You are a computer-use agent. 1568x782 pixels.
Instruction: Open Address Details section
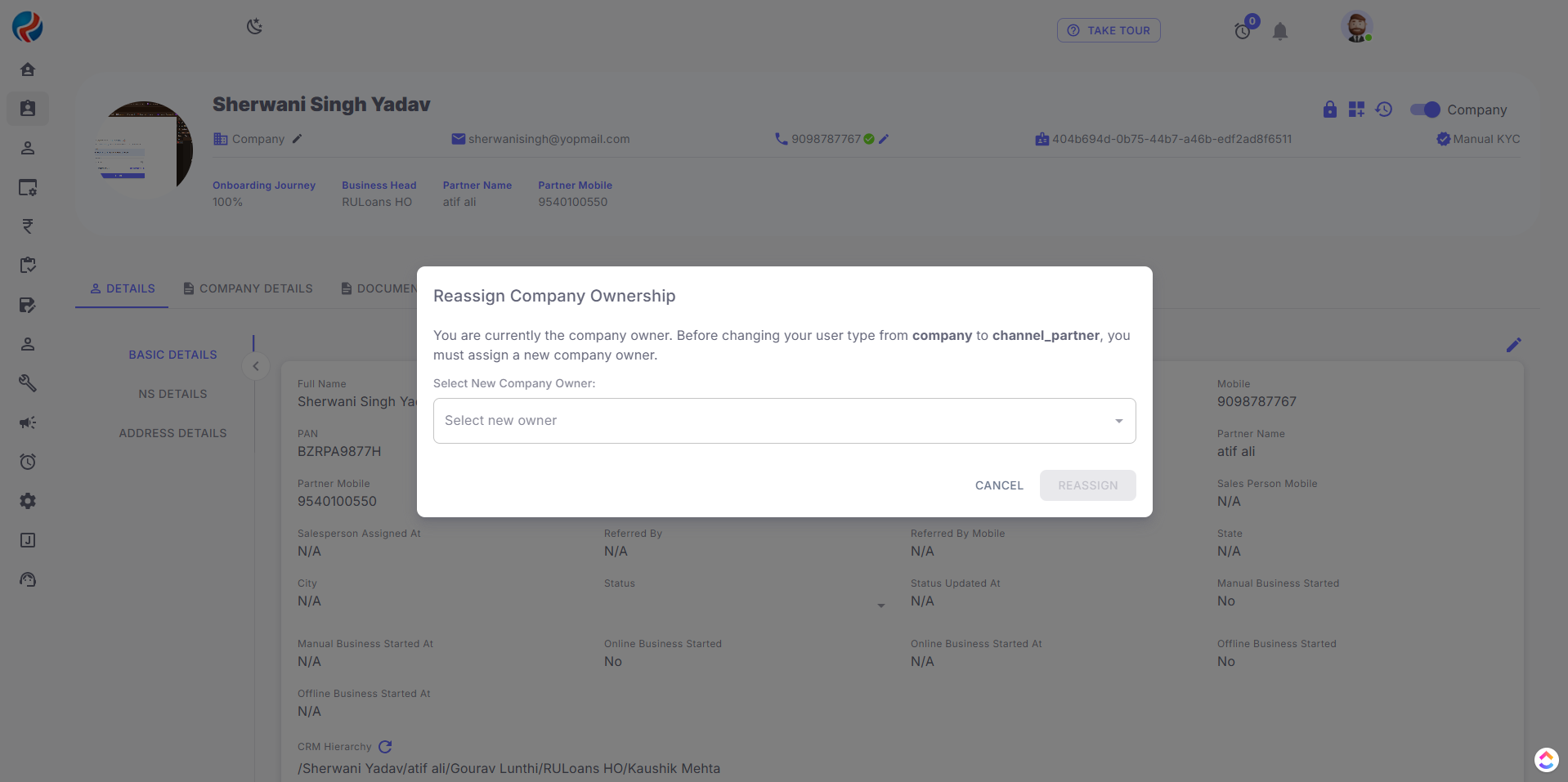[x=172, y=433]
